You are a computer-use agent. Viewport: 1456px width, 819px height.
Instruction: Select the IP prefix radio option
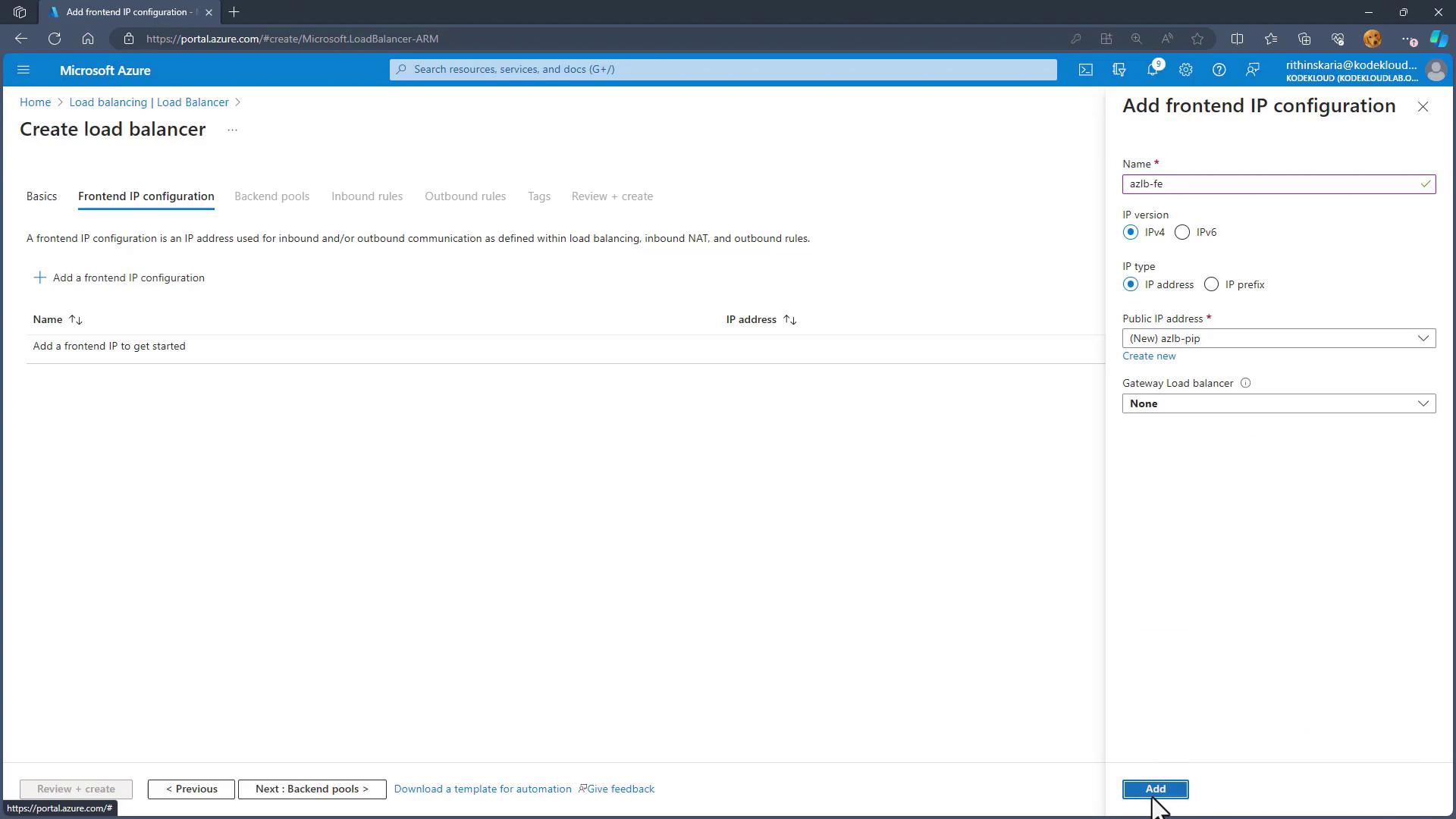tap(1211, 284)
